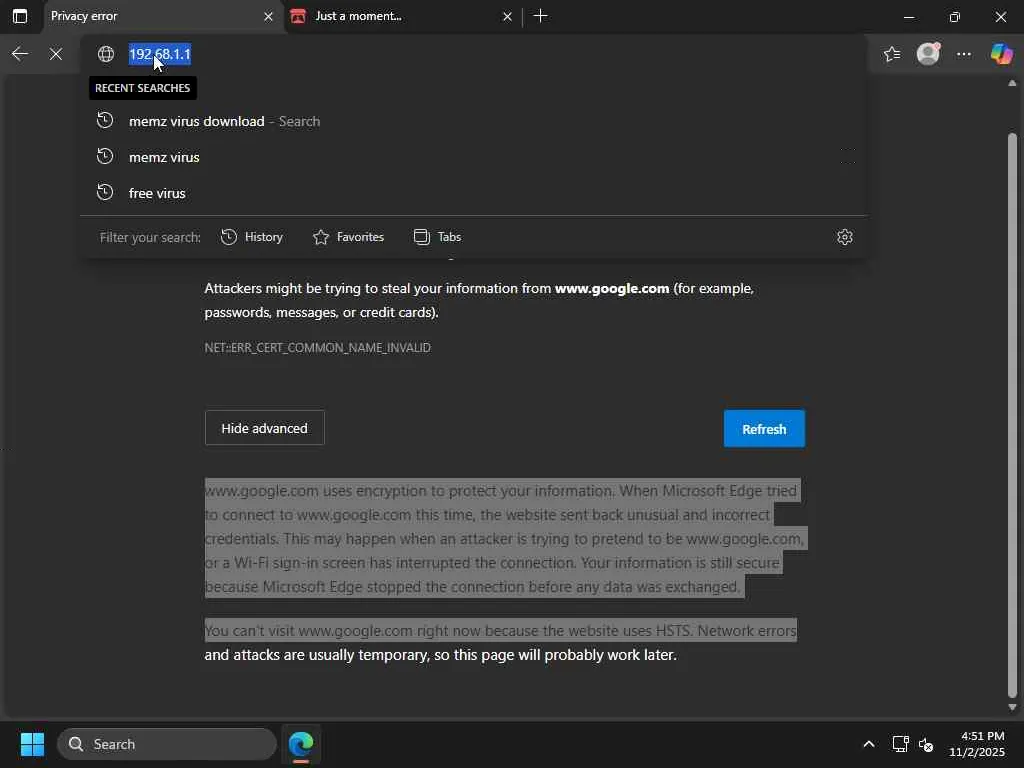Open Settings and more ellipsis menu
Viewport: 1024px width, 768px height.
[964, 54]
